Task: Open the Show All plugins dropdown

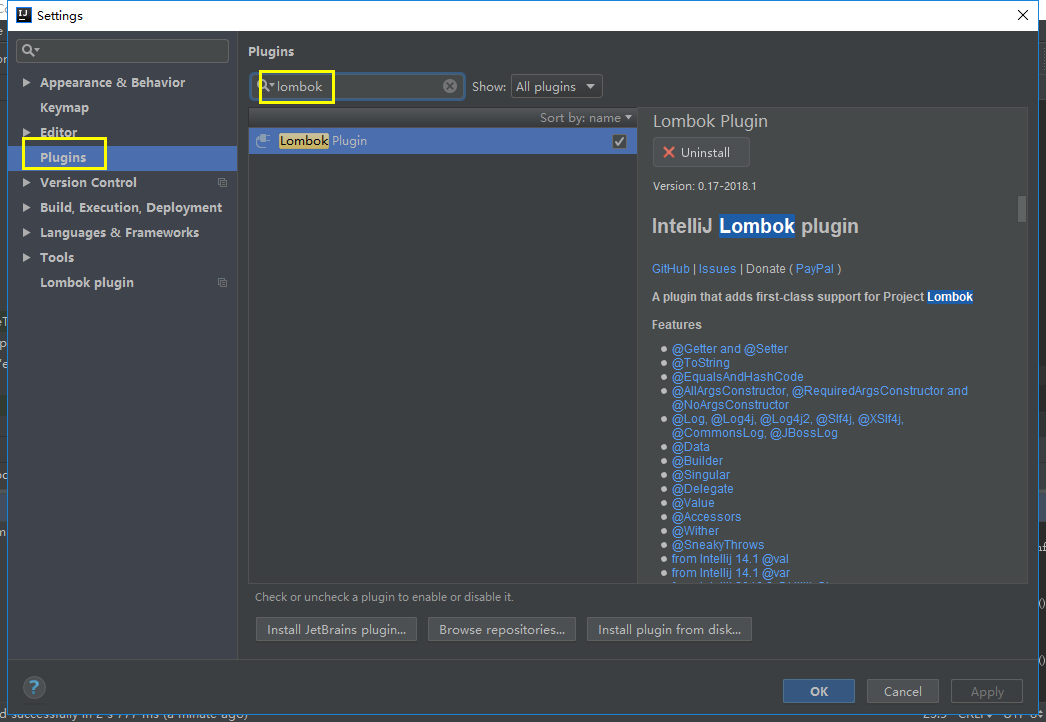Action: [x=556, y=87]
